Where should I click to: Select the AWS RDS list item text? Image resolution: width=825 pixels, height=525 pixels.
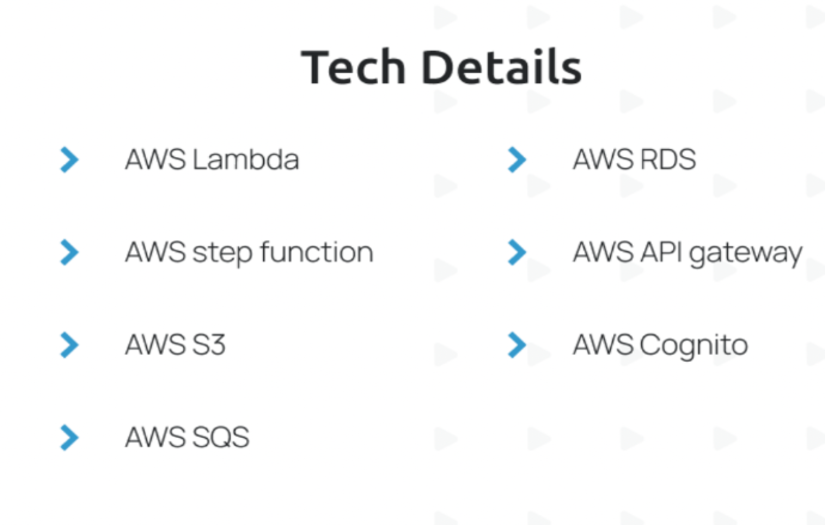click(x=634, y=159)
